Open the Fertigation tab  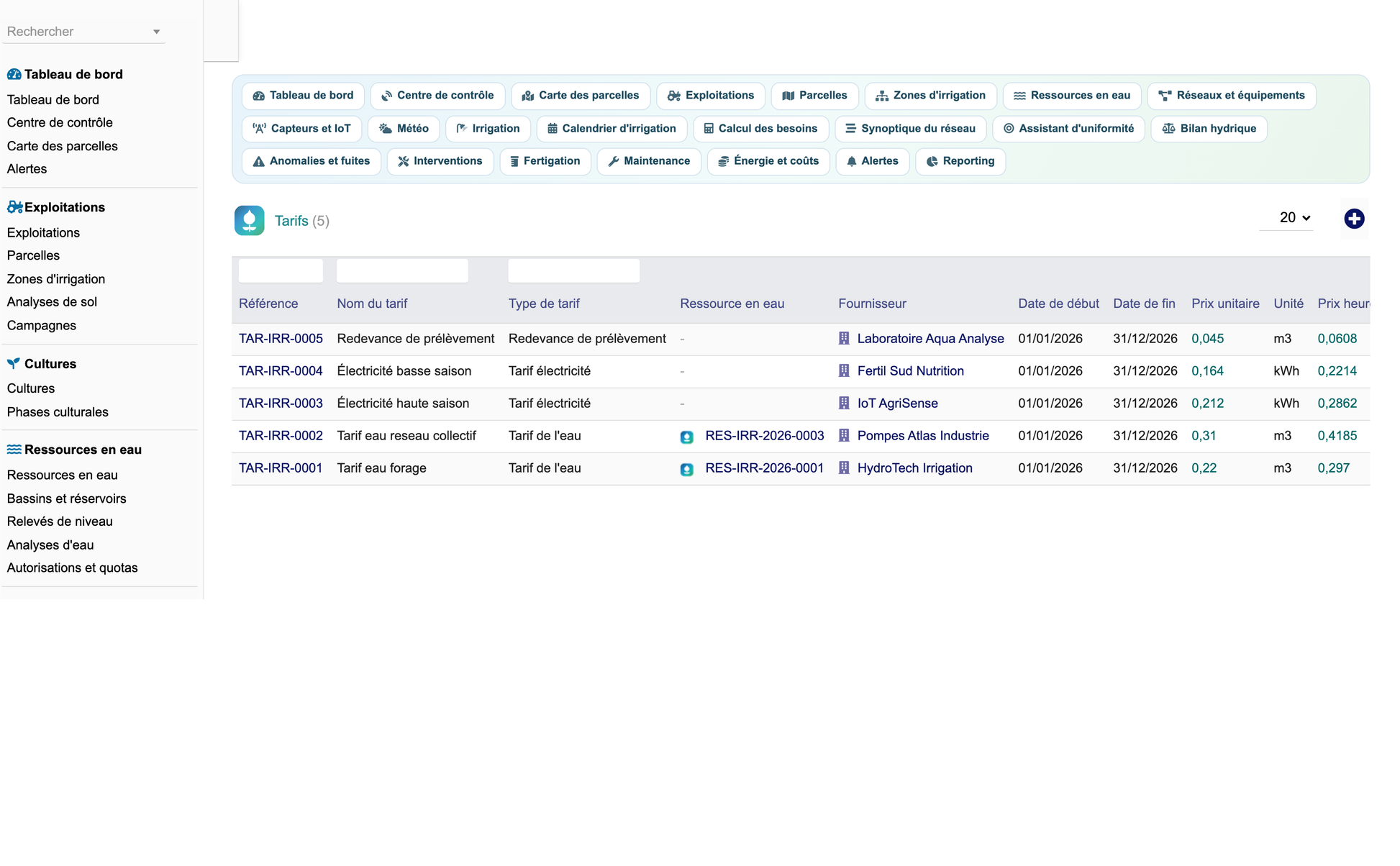545,161
